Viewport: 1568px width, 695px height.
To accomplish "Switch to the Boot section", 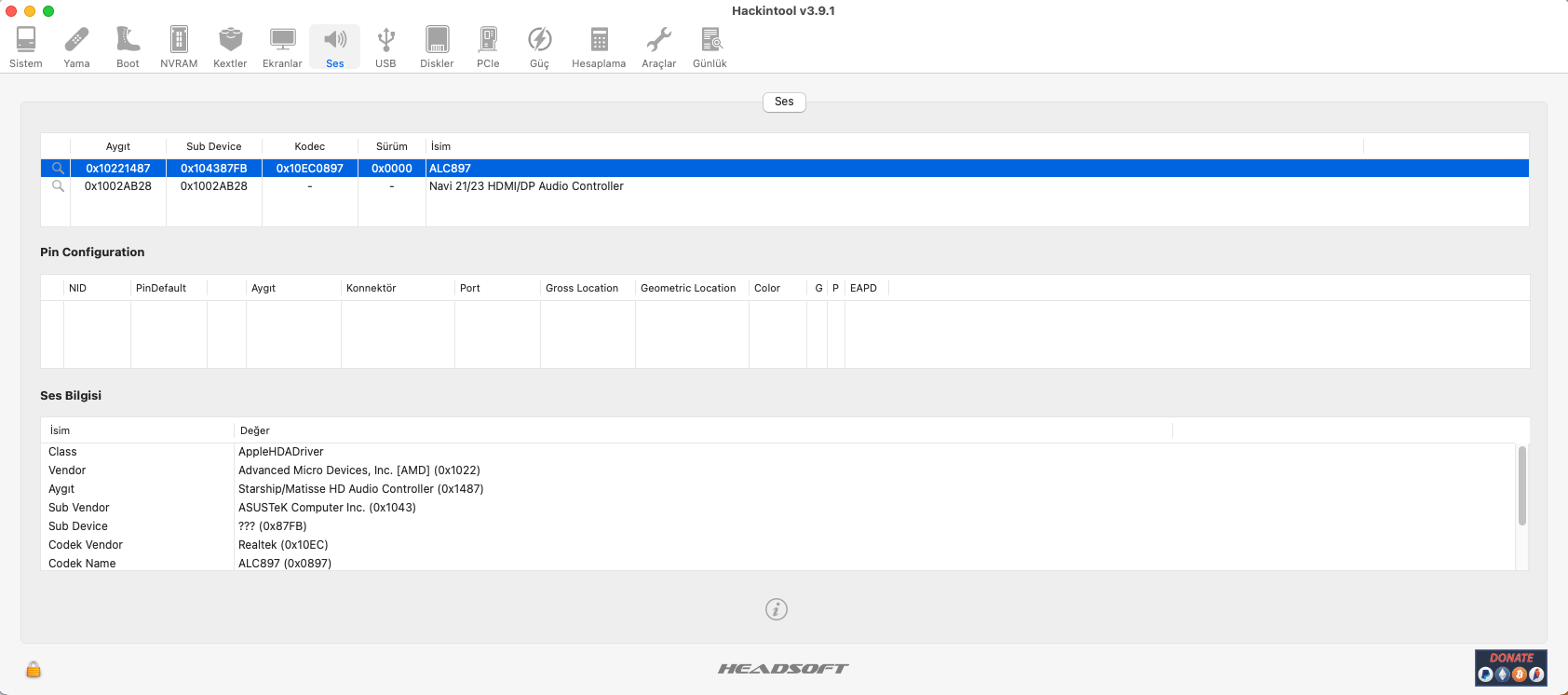I will pos(128,47).
